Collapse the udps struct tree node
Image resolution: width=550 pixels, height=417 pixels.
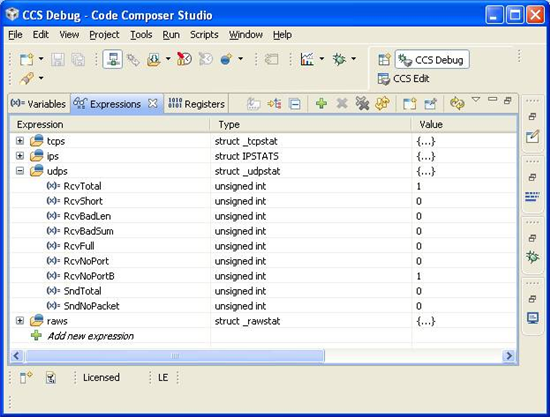(20, 171)
